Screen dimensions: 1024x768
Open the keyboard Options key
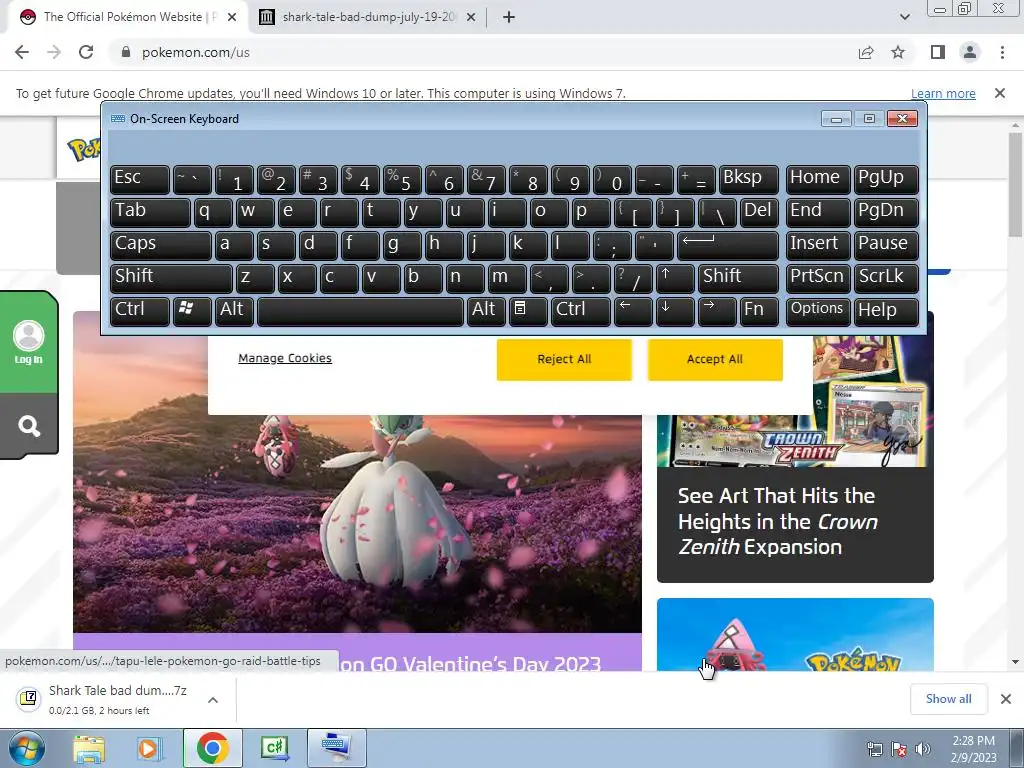[818, 311]
